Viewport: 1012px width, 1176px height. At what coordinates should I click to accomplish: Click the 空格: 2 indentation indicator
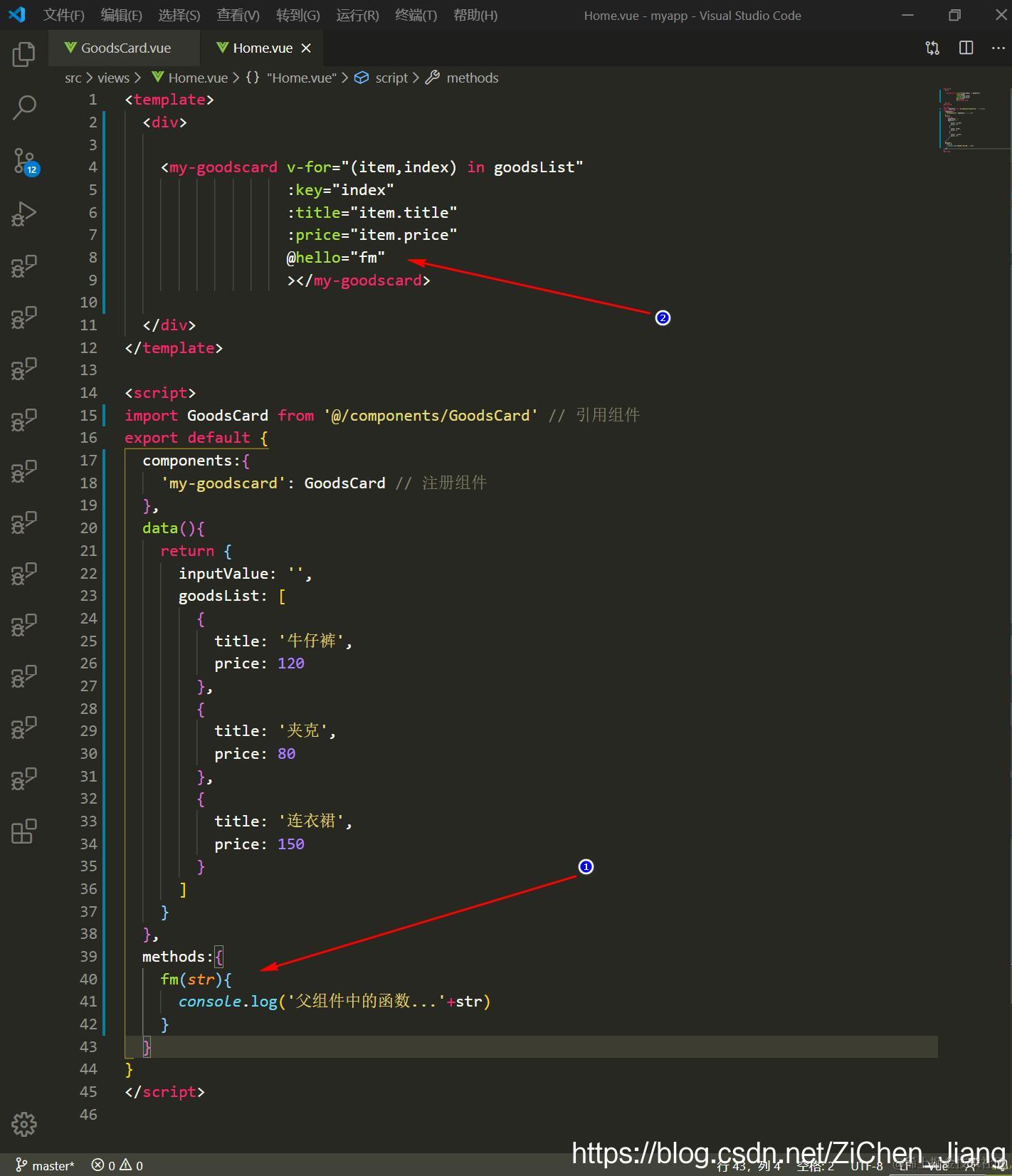815,1166
